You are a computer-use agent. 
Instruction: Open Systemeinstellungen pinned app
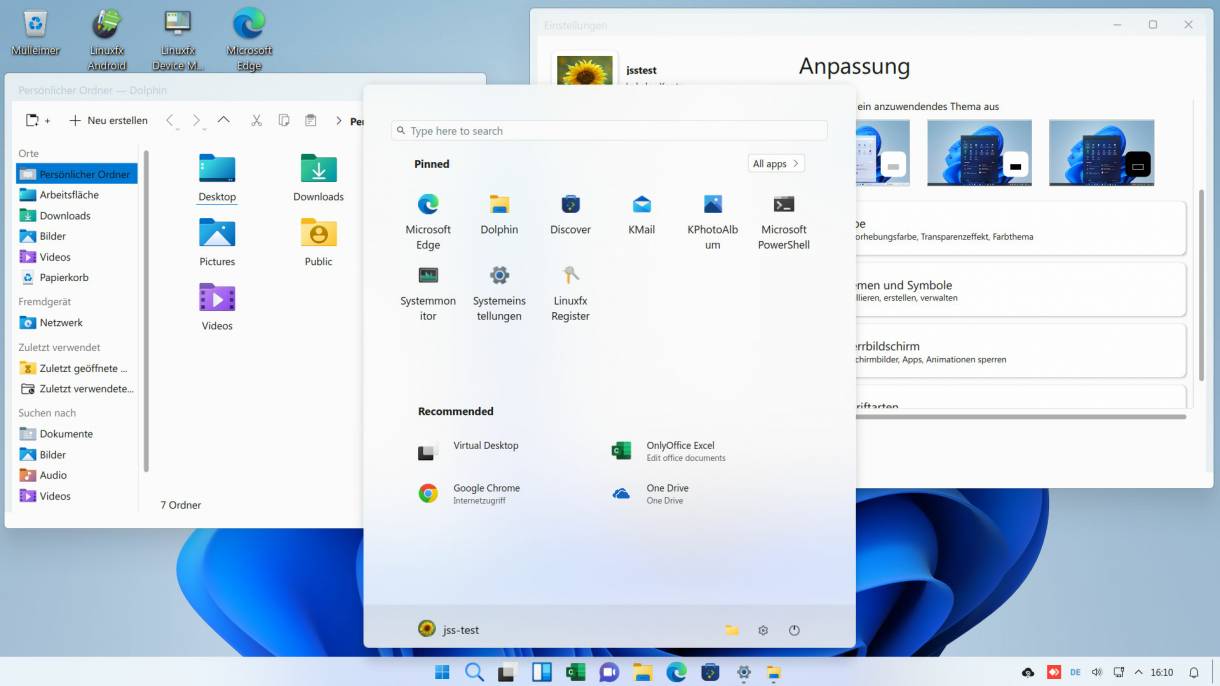499,292
